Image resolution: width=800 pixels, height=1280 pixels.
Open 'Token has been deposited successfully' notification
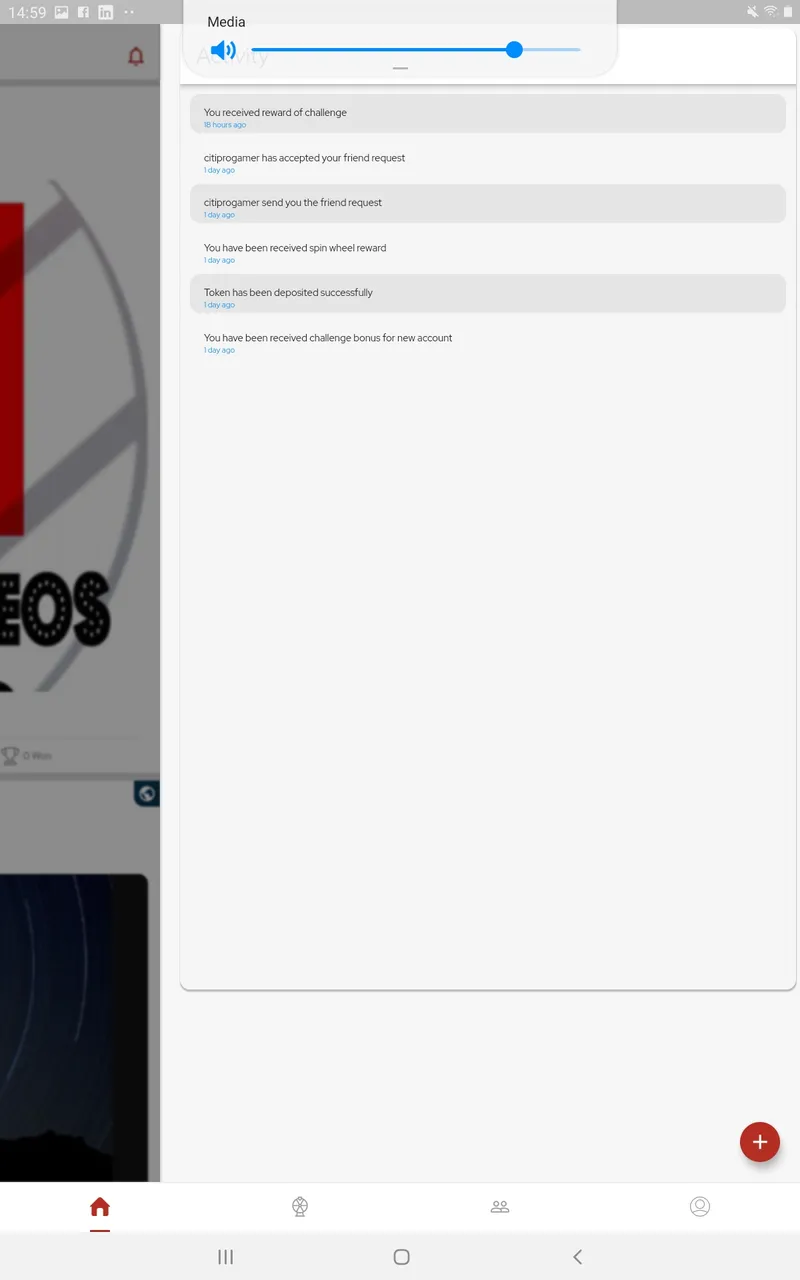[488, 294]
